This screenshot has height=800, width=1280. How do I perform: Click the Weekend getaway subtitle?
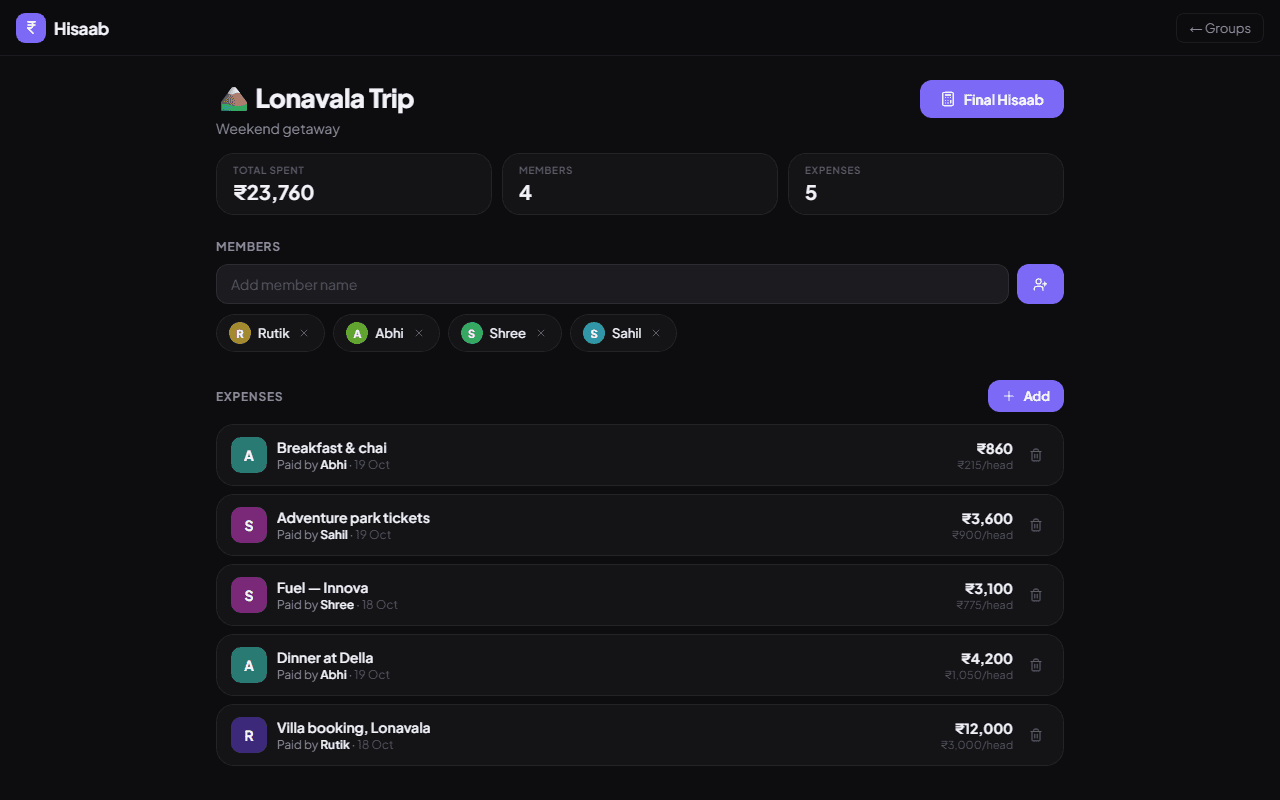pyautogui.click(x=278, y=129)
